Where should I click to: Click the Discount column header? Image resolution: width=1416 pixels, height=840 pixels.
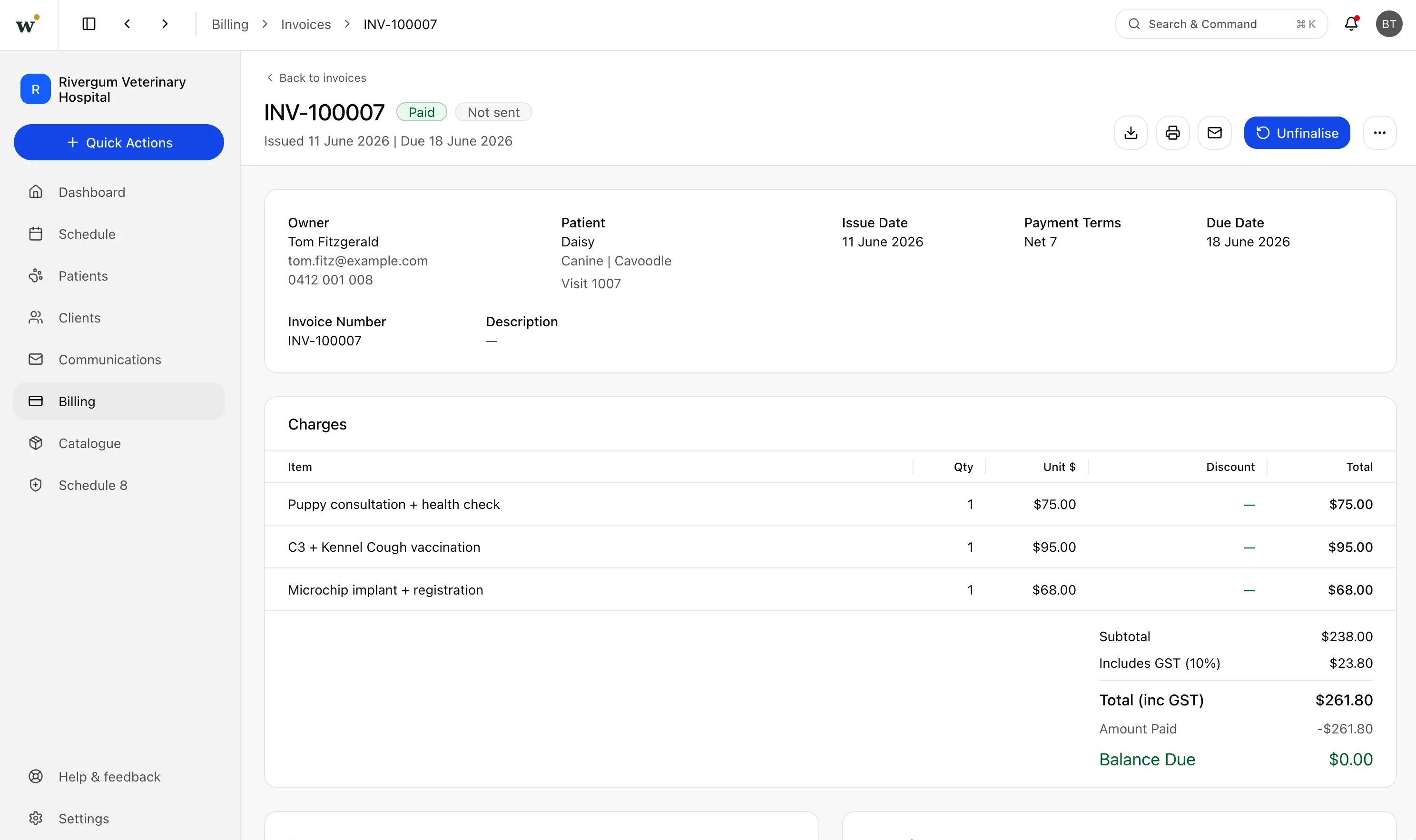[1230, 467]
